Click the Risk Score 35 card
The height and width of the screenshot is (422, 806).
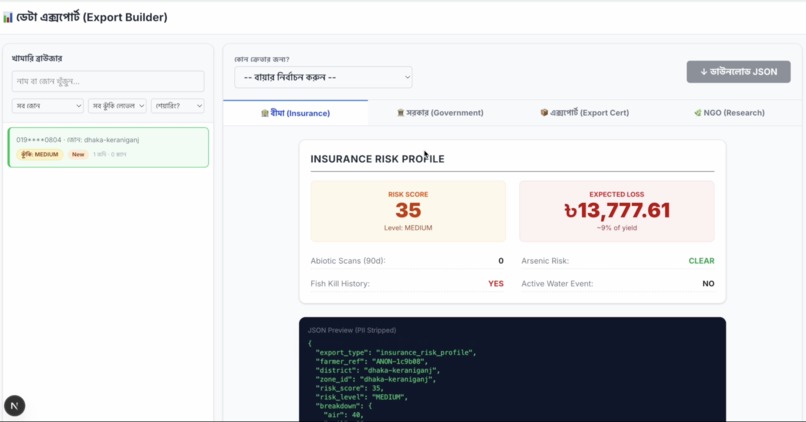pos(408,211)
